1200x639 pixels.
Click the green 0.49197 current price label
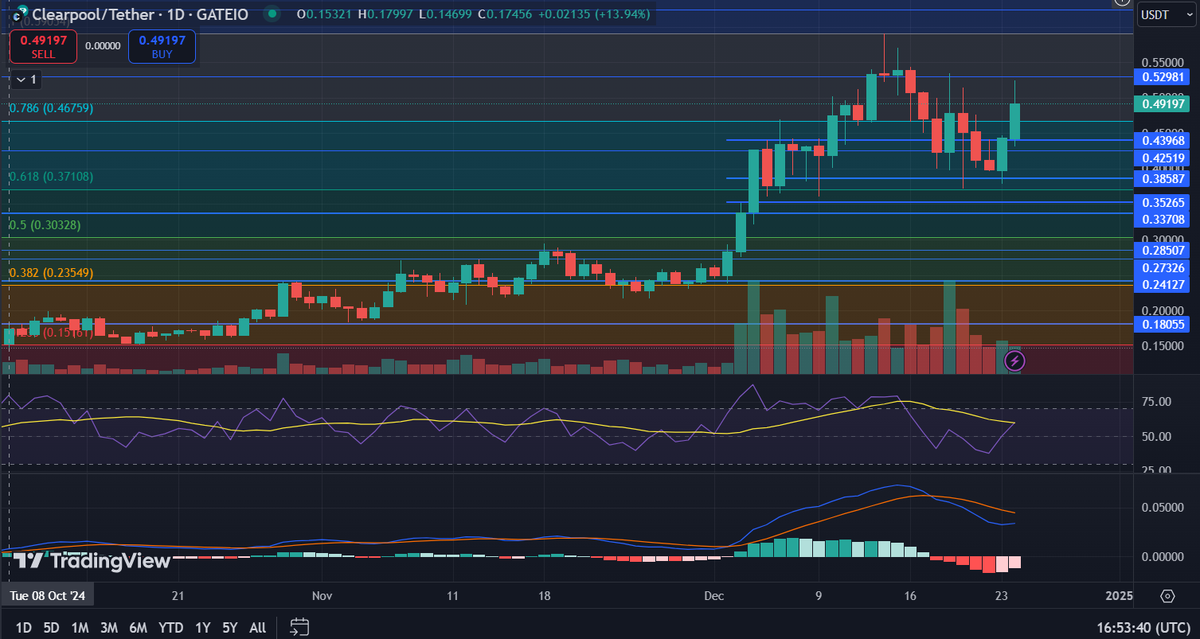click(1163, 103)
